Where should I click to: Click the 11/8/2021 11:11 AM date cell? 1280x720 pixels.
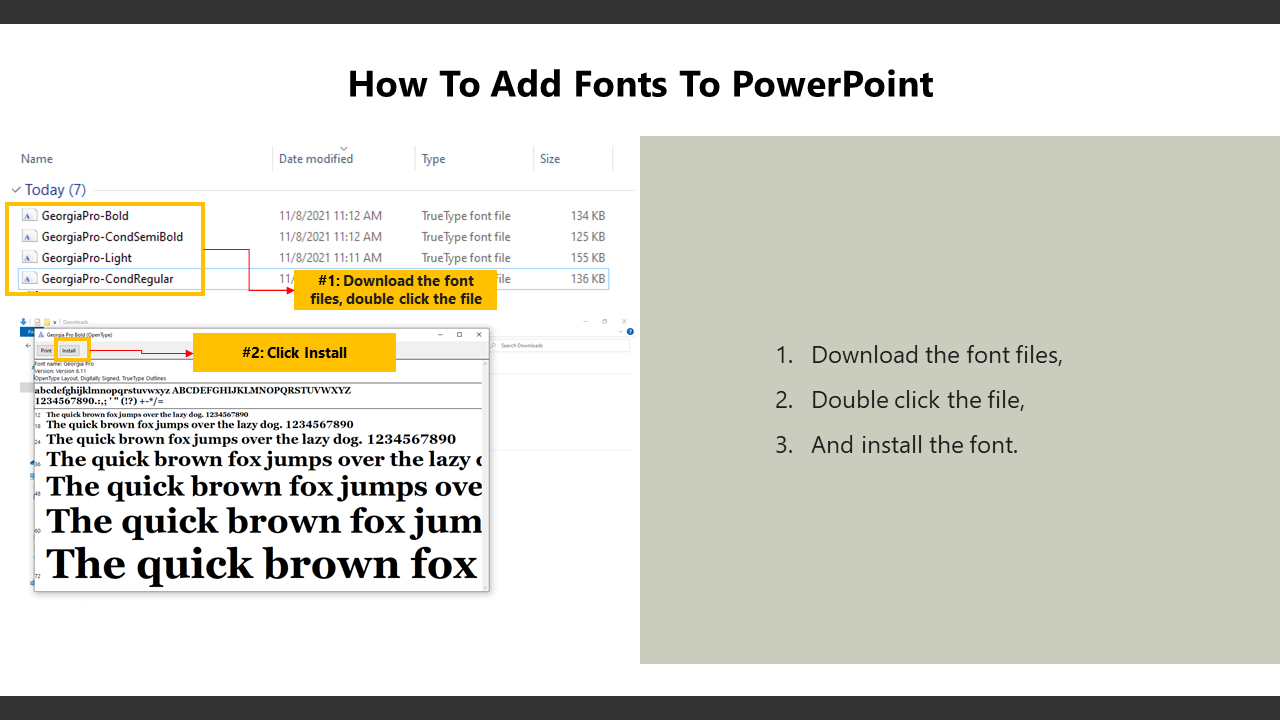pos(330,258)
